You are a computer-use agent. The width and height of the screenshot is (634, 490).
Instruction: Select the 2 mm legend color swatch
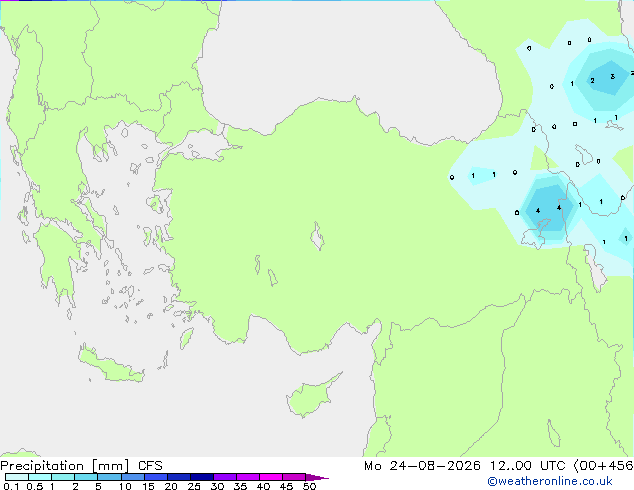coord(86,477)
